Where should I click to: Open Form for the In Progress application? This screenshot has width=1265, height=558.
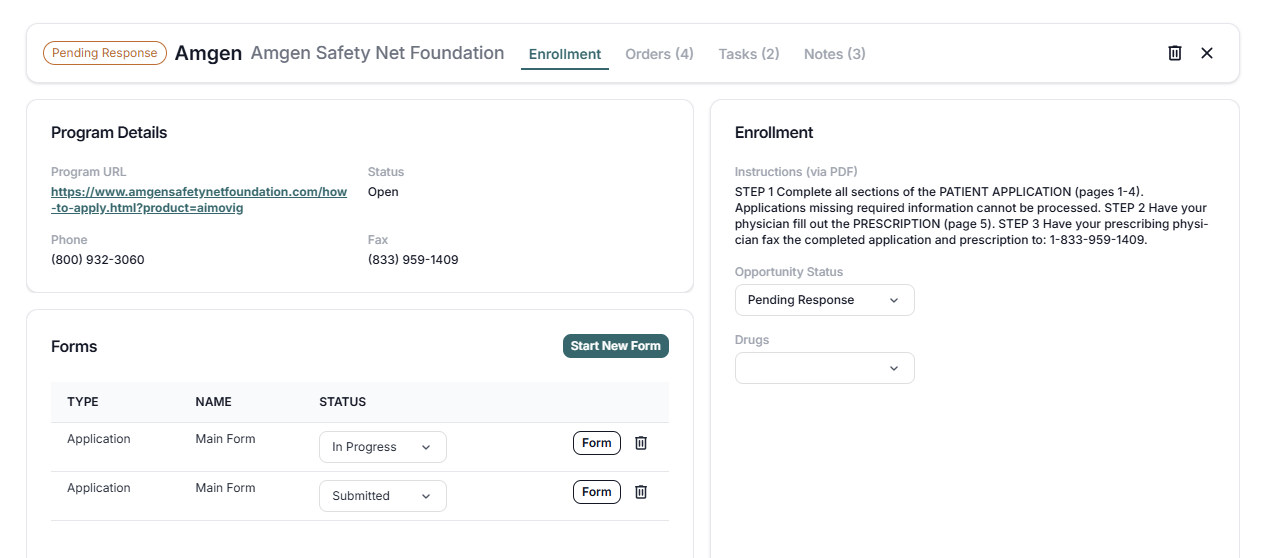tap(596, 443)
